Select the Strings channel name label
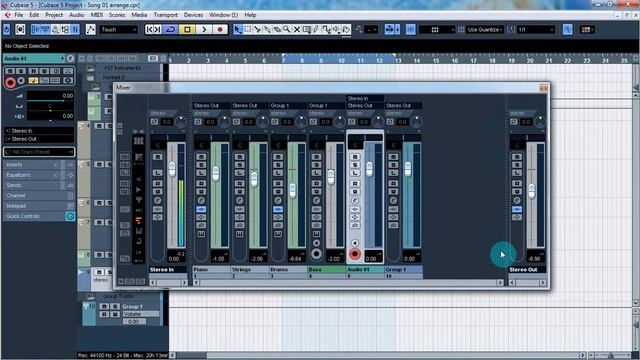This screenshot has width=640, height=360. point(249,270)
